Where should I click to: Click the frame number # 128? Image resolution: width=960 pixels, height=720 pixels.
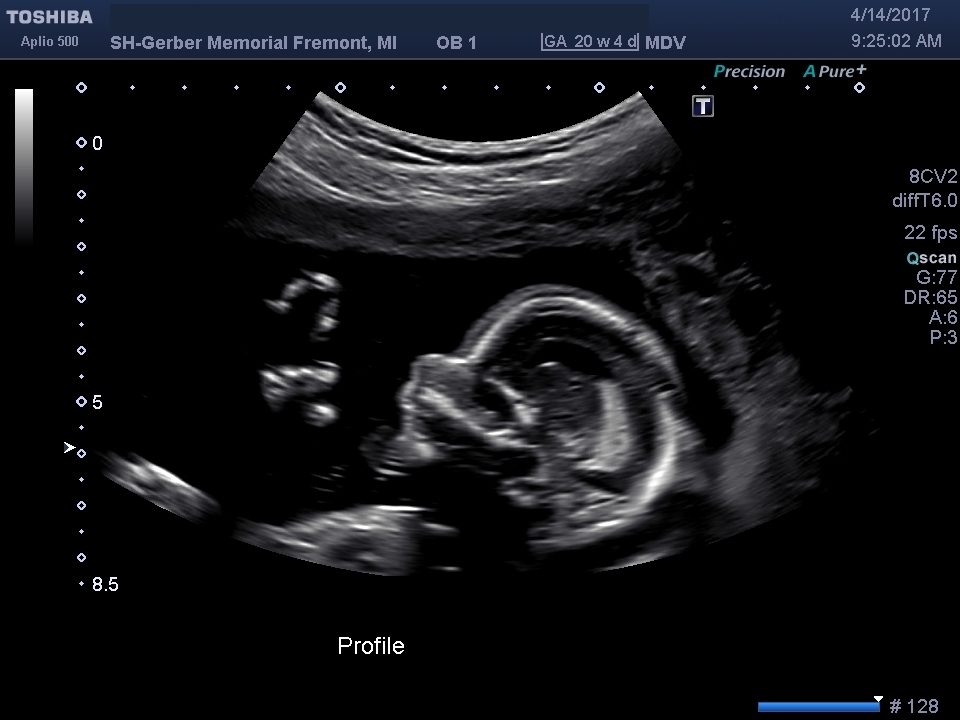click(x=914, y=707)
